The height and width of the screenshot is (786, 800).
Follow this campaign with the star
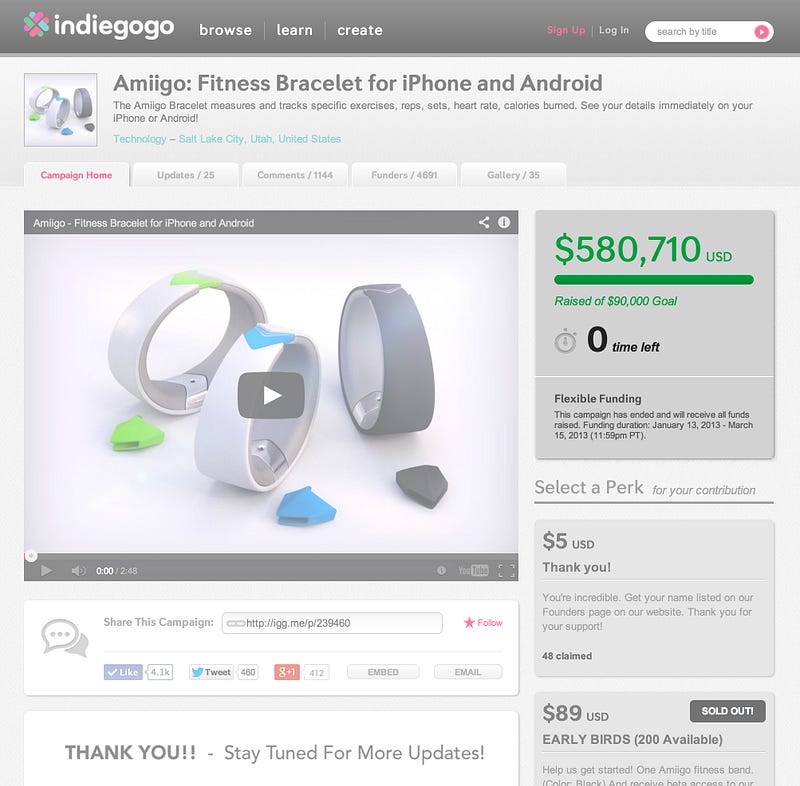[483, 622]
